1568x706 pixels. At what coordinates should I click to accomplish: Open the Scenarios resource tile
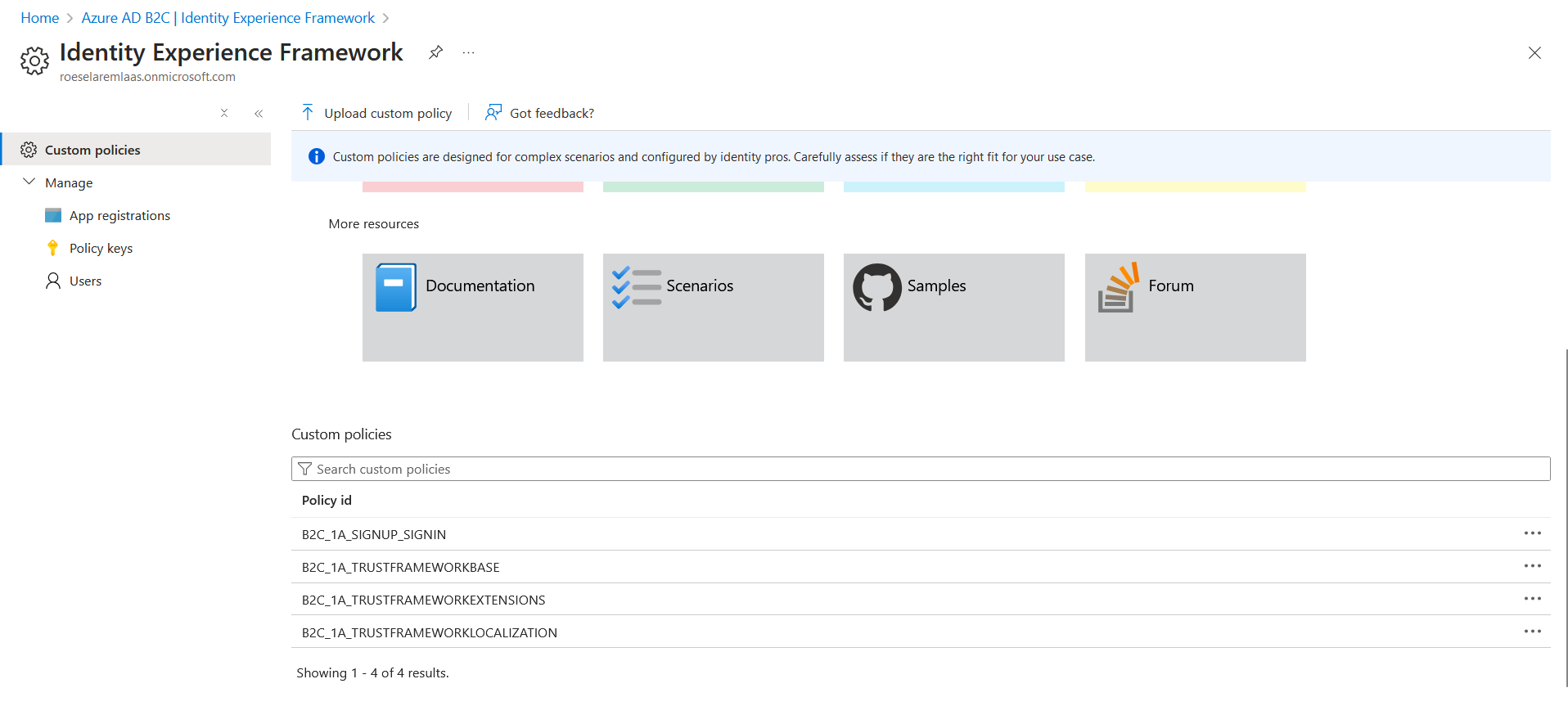point(714,308)
